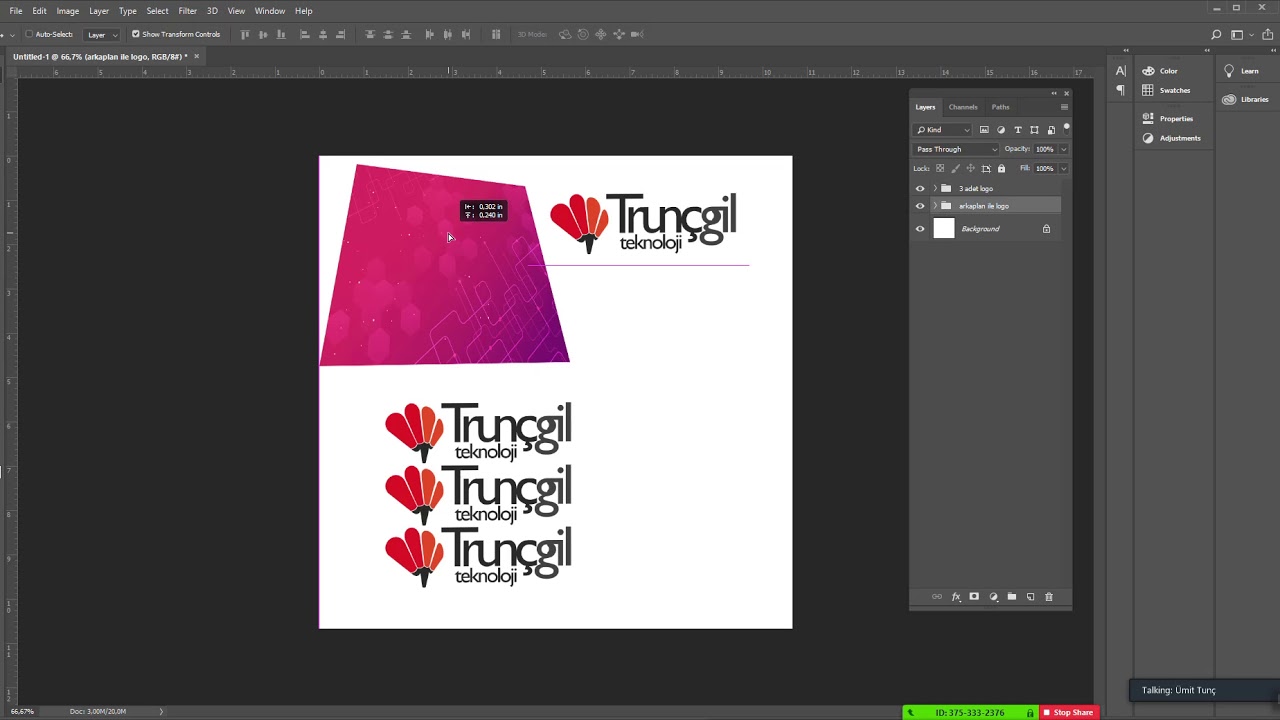Align horizontal centers in options bar
The image size is (1280, 720).
(323, 34)
